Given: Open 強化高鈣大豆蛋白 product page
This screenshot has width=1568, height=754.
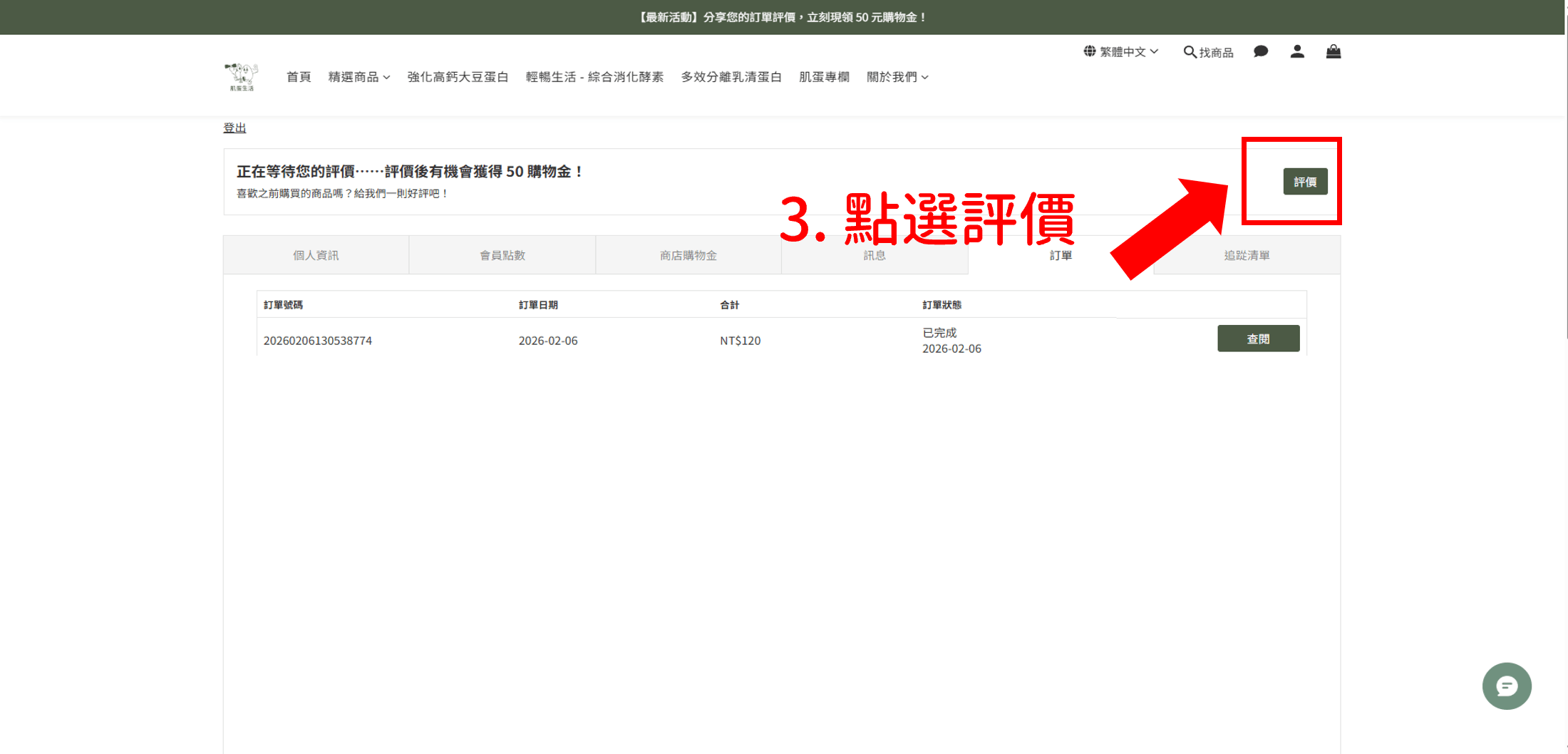Looking at the screenshot, I should tap(458, 77).
